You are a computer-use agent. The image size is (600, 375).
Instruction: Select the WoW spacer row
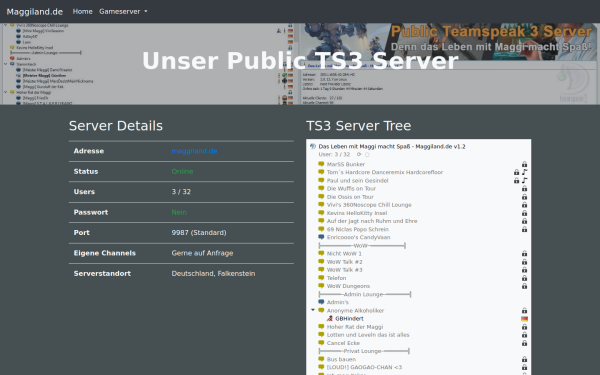[x=362, y=245]
